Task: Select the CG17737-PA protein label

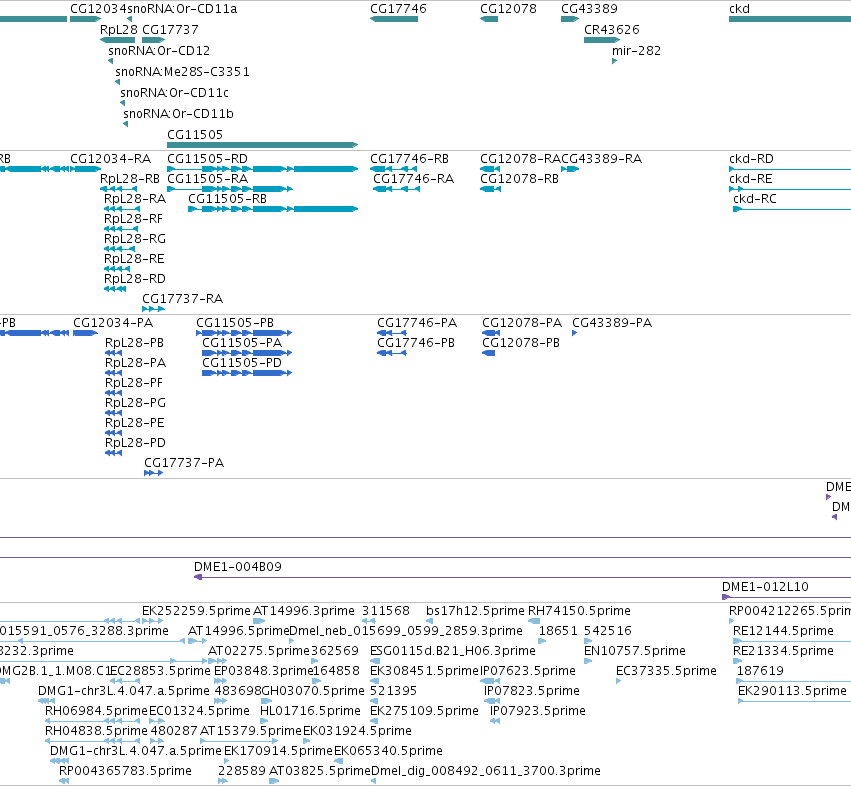Action: pos(184,462)
